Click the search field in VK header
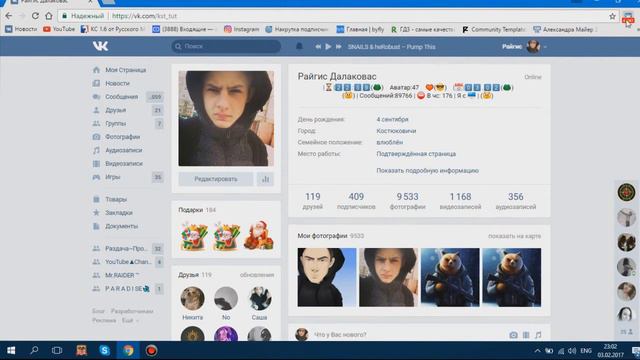The image size is (640, 360). (x=226, y=46)
